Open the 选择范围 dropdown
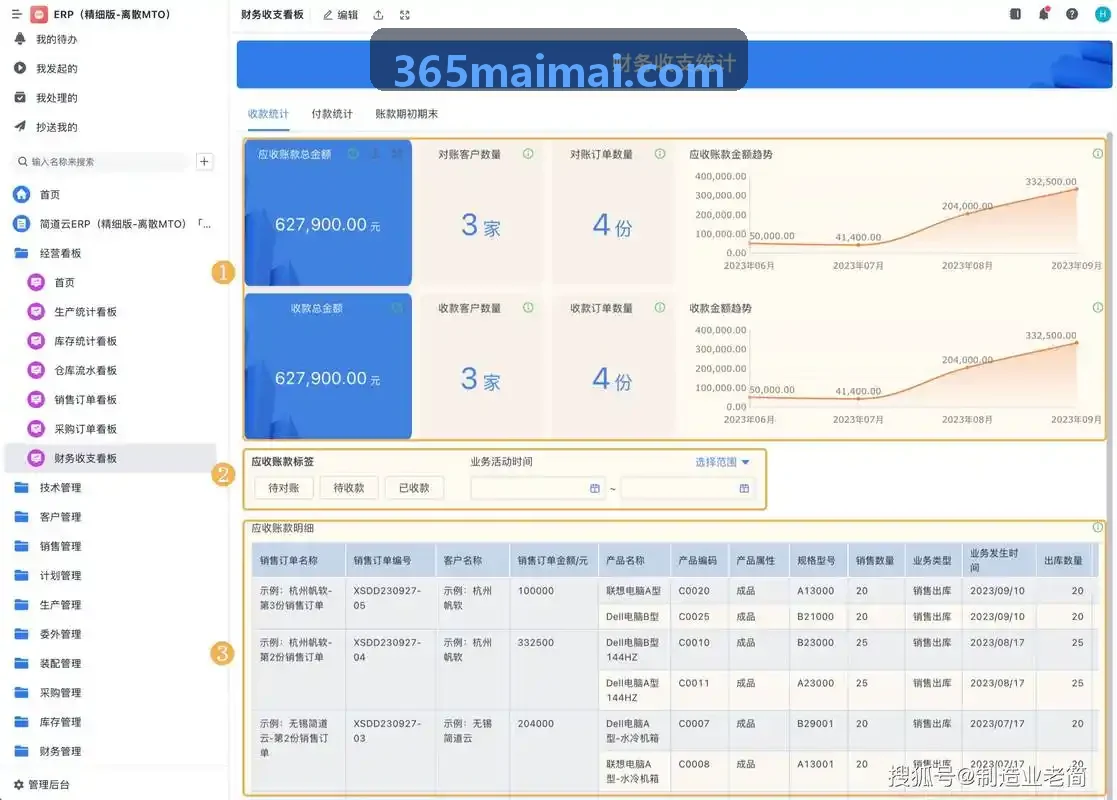Image resolution: width=1117 pixels, height=800 pixels. (722, 462)
